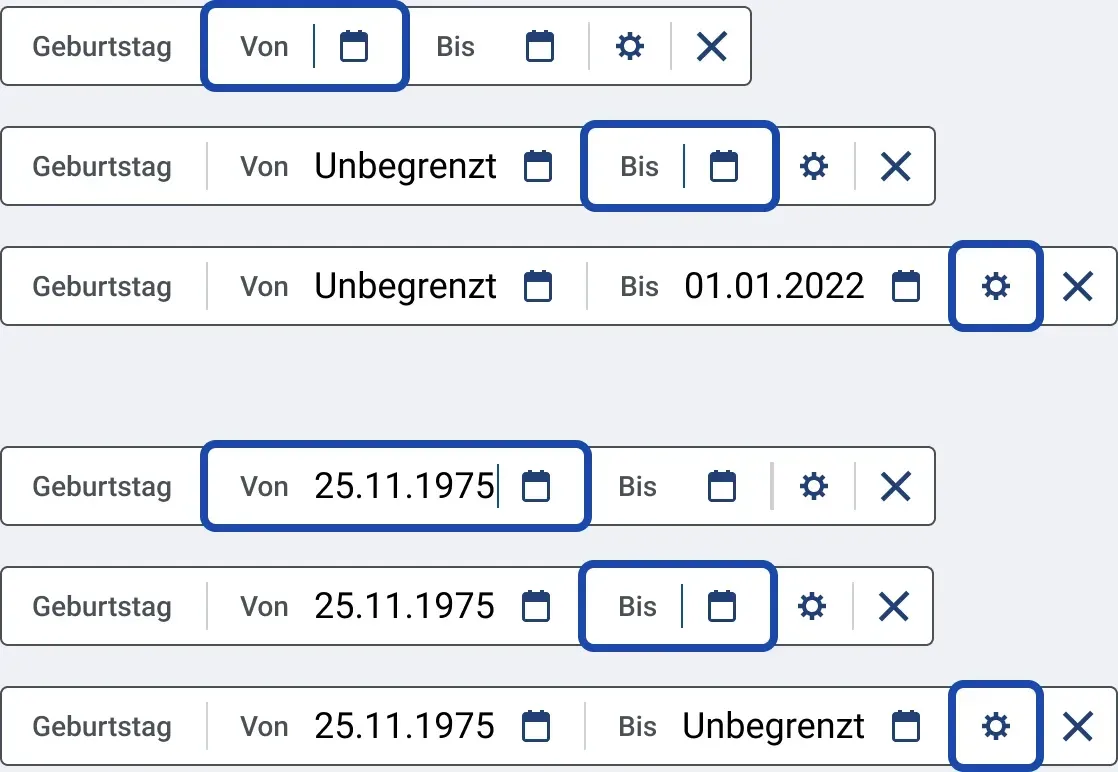Open calendar picker in the empty highlighted Von field
This screenshot has width=1118, height=772.
(x=354, y=47)
